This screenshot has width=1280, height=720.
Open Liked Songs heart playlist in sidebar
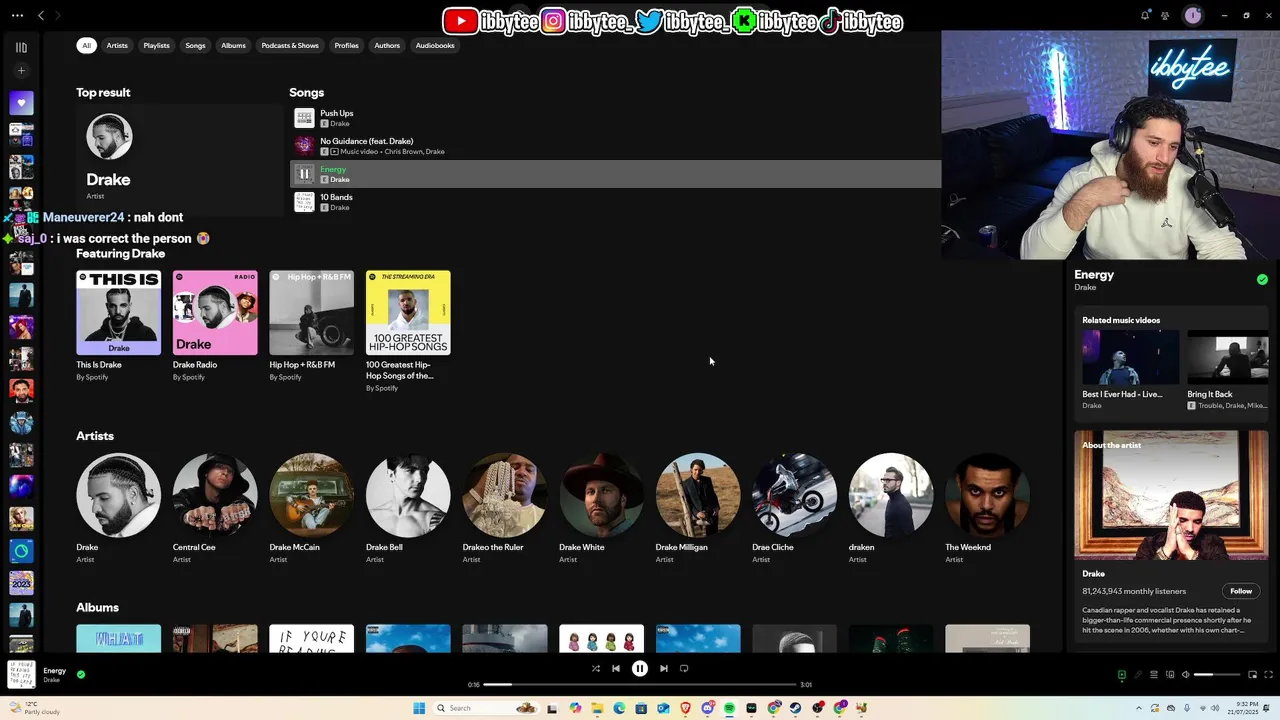(21, 103)
